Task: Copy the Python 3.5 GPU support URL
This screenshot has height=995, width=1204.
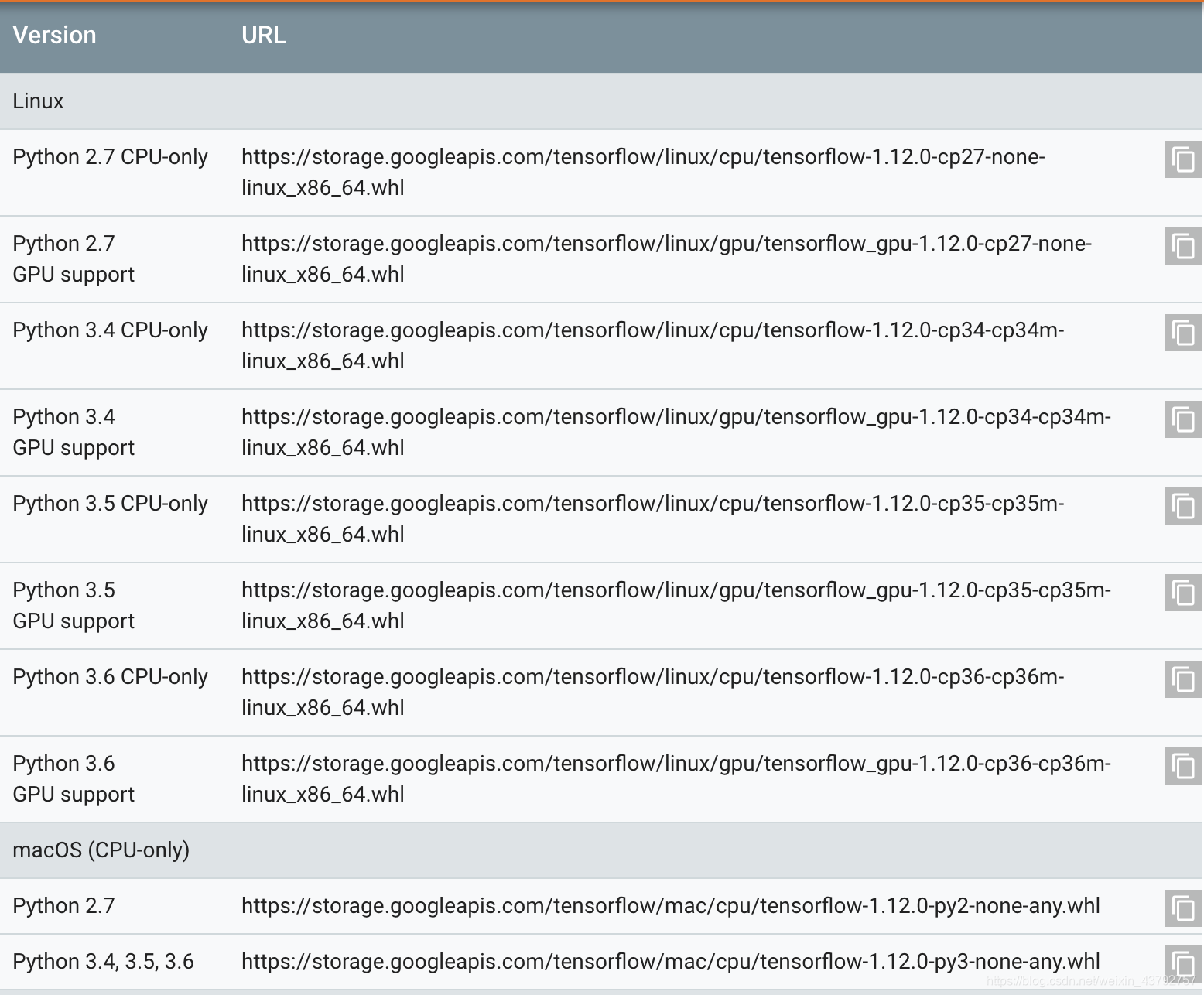Action: [1183, 593]
